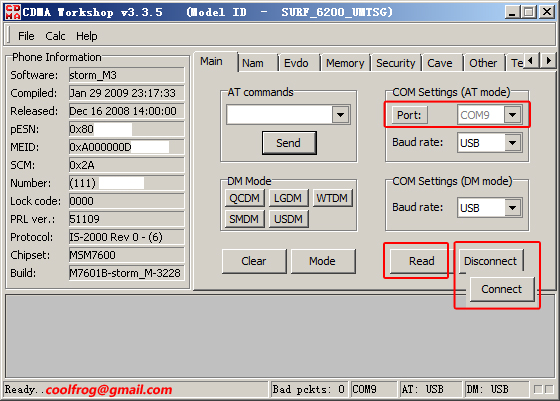Expand DM mode Baud rate dropdown

pos(512,208)
